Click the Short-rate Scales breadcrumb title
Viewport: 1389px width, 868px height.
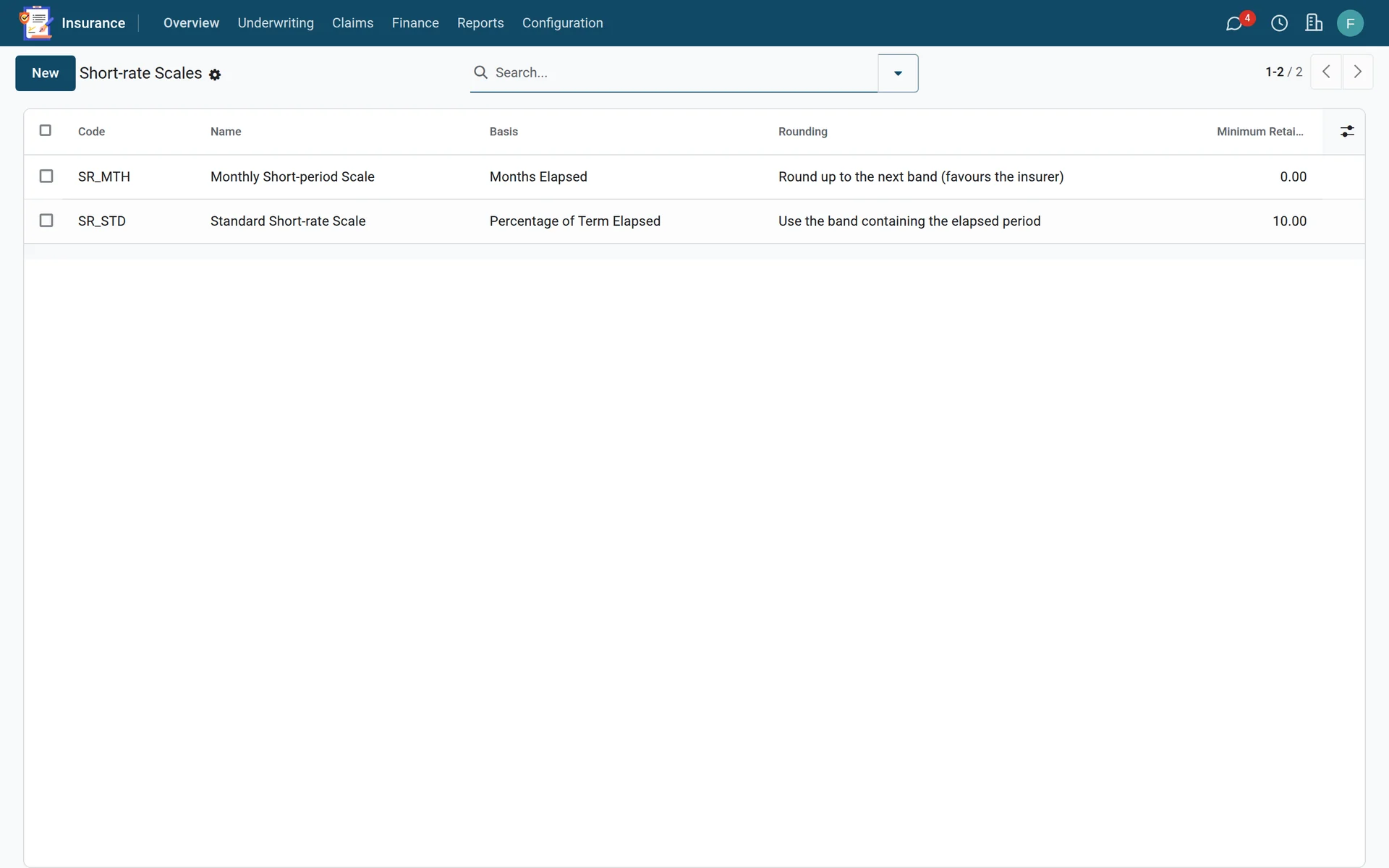(140, 73)
